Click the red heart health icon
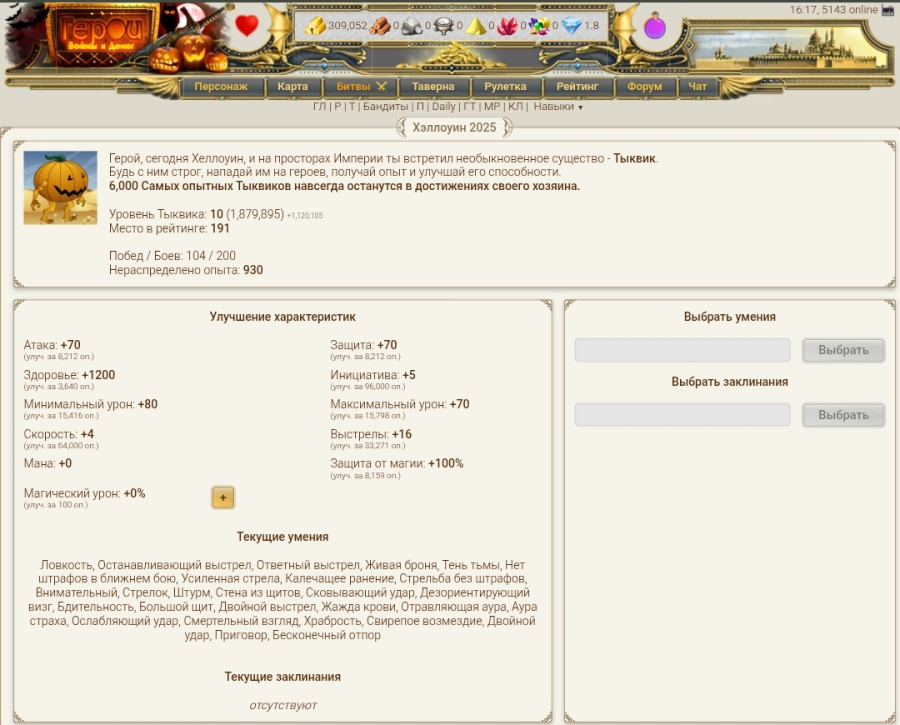900x725 pixels. point(247,26)
